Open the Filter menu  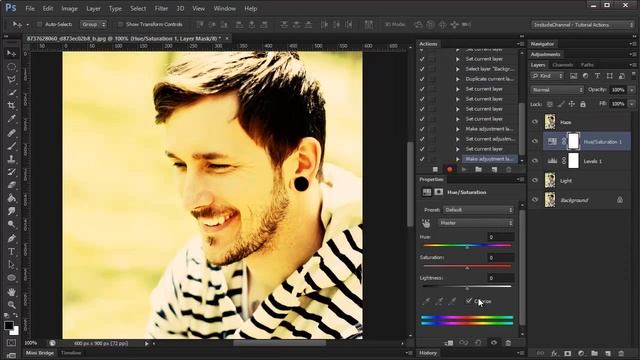tap(161, 8)
